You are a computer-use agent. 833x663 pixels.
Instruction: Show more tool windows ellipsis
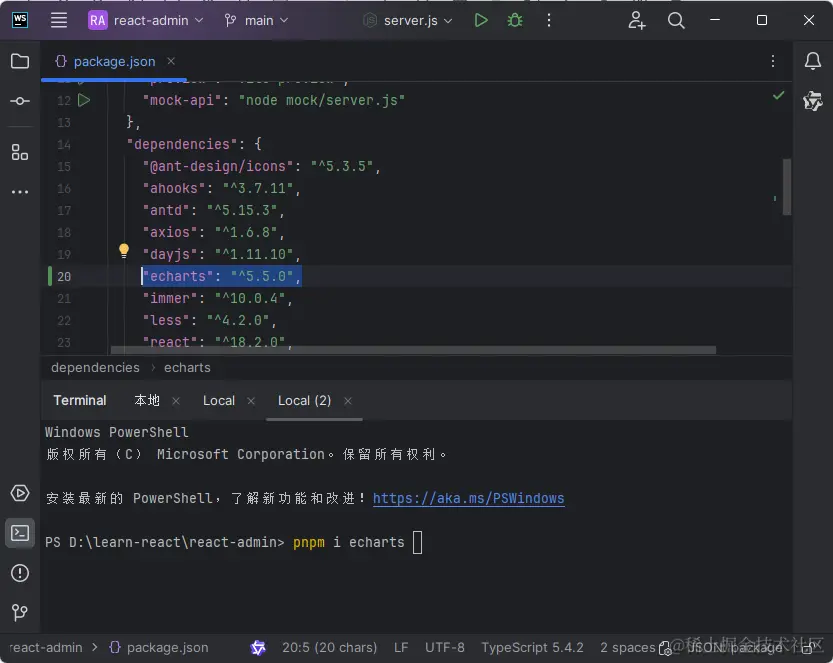[20, 192]
